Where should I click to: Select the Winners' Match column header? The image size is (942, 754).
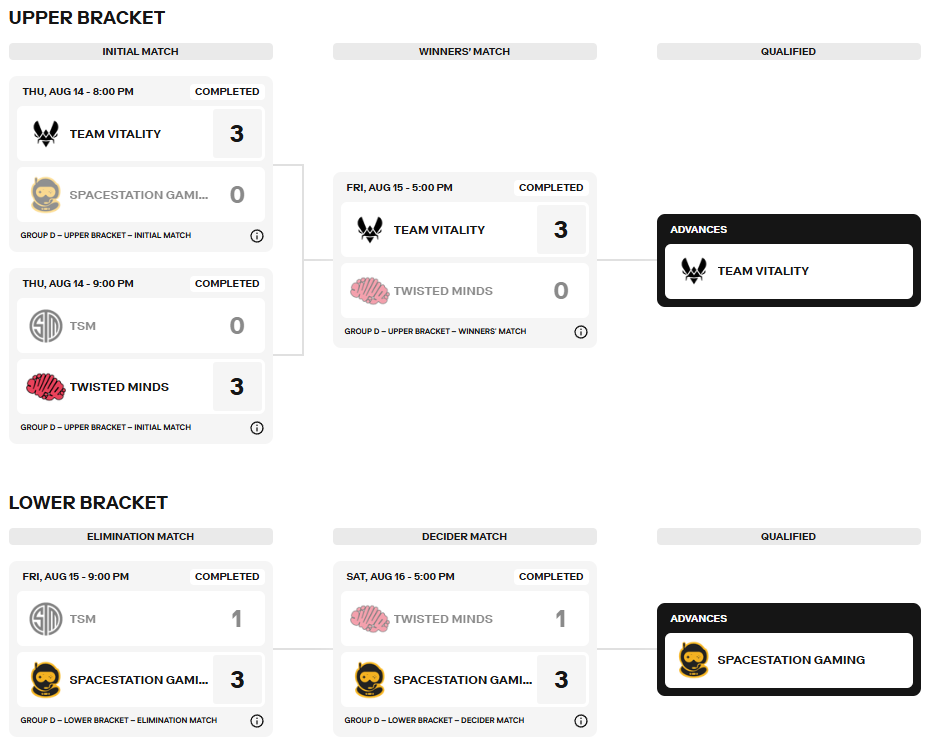[x=465, y=52]
